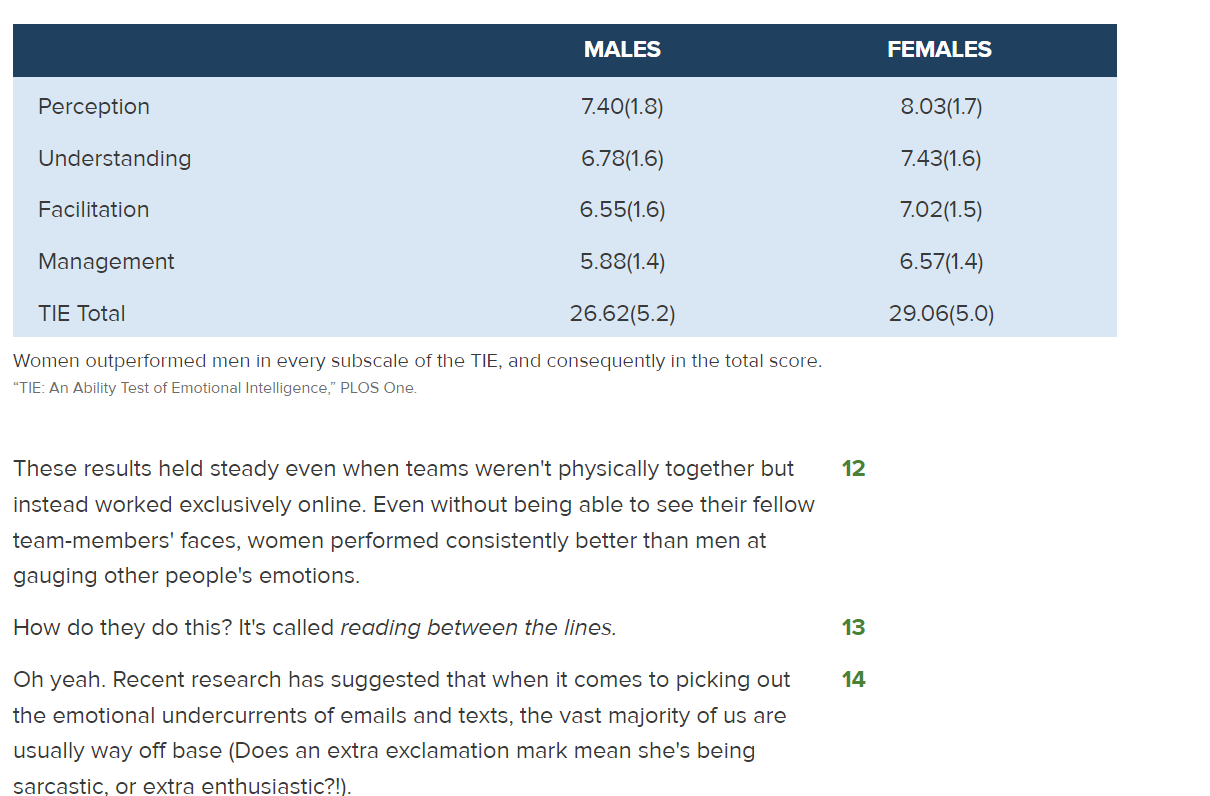Click the Management row label

click(106, 262)
